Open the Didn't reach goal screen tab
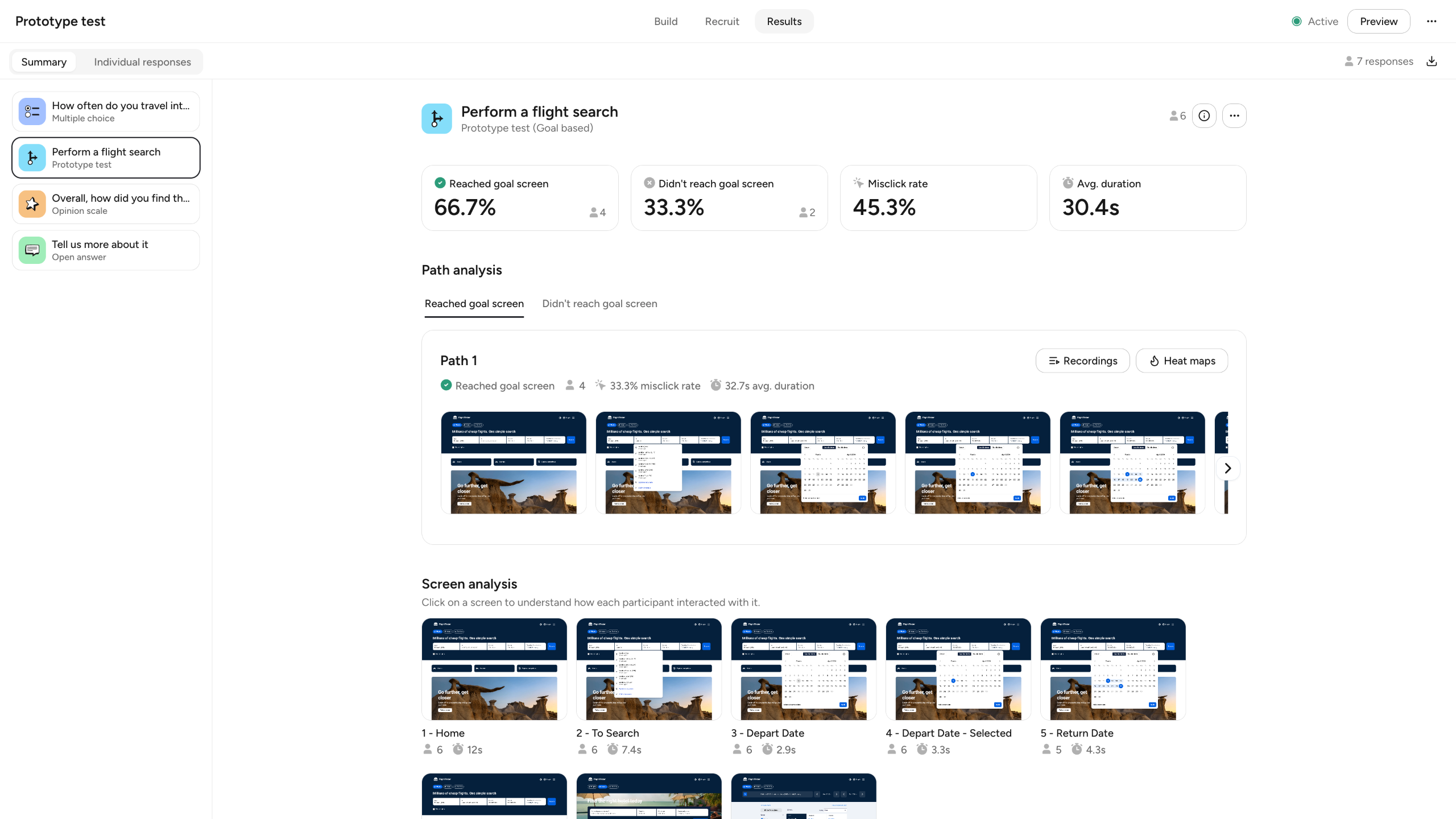The image size is (1456, 819). pos(599,304)
